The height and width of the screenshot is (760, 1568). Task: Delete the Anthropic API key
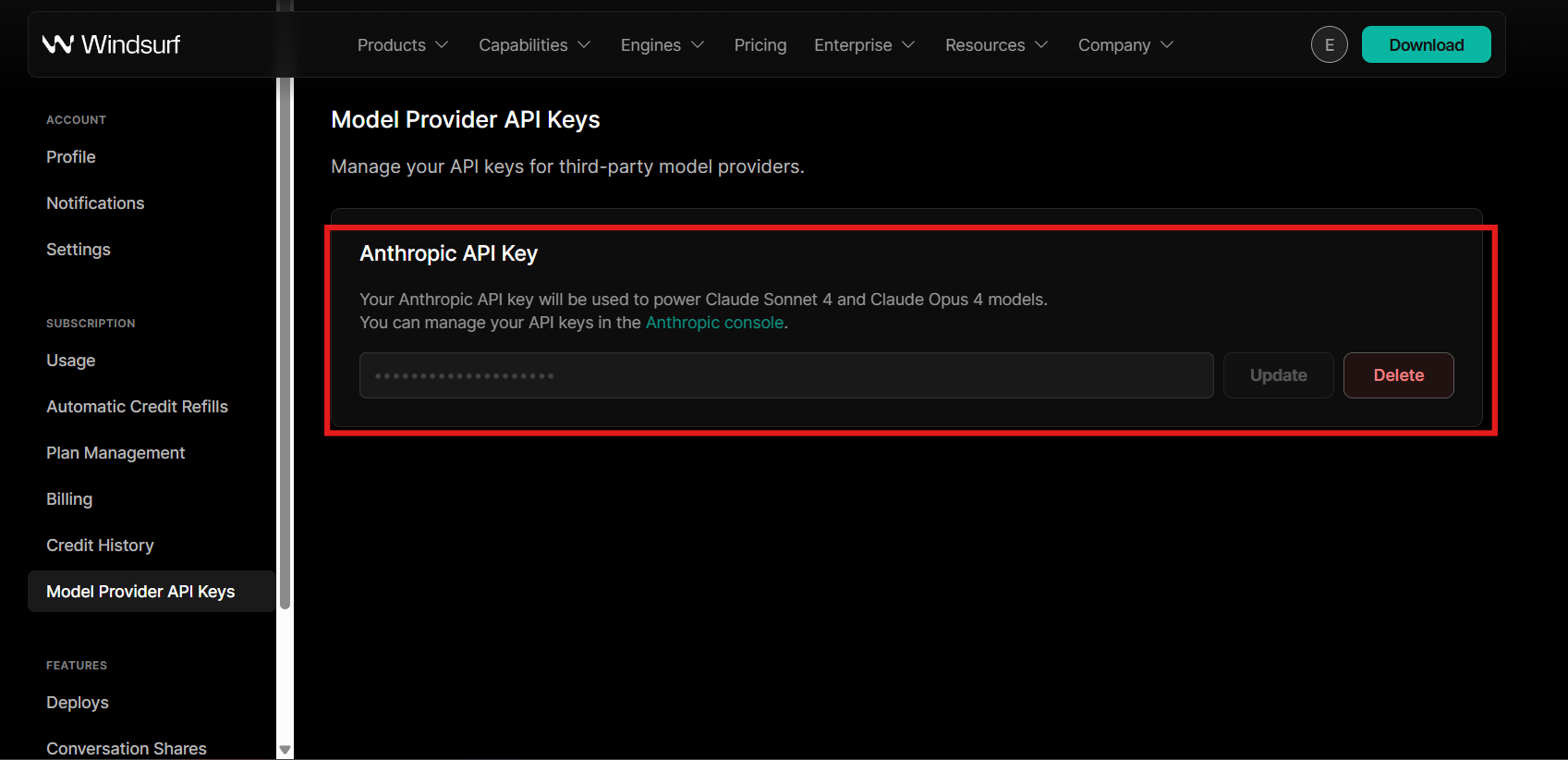(1398, 375)
